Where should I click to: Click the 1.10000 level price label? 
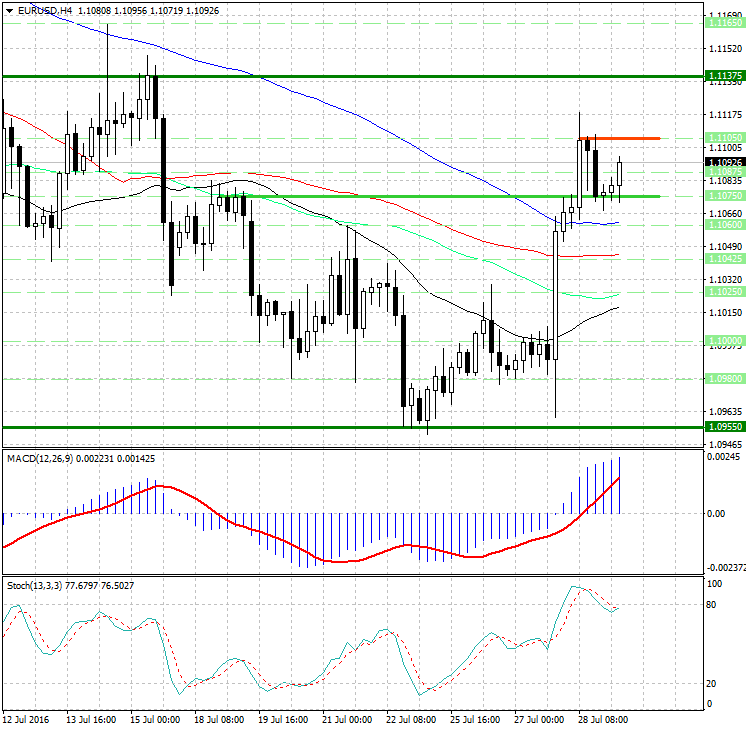tap(725, 341)
